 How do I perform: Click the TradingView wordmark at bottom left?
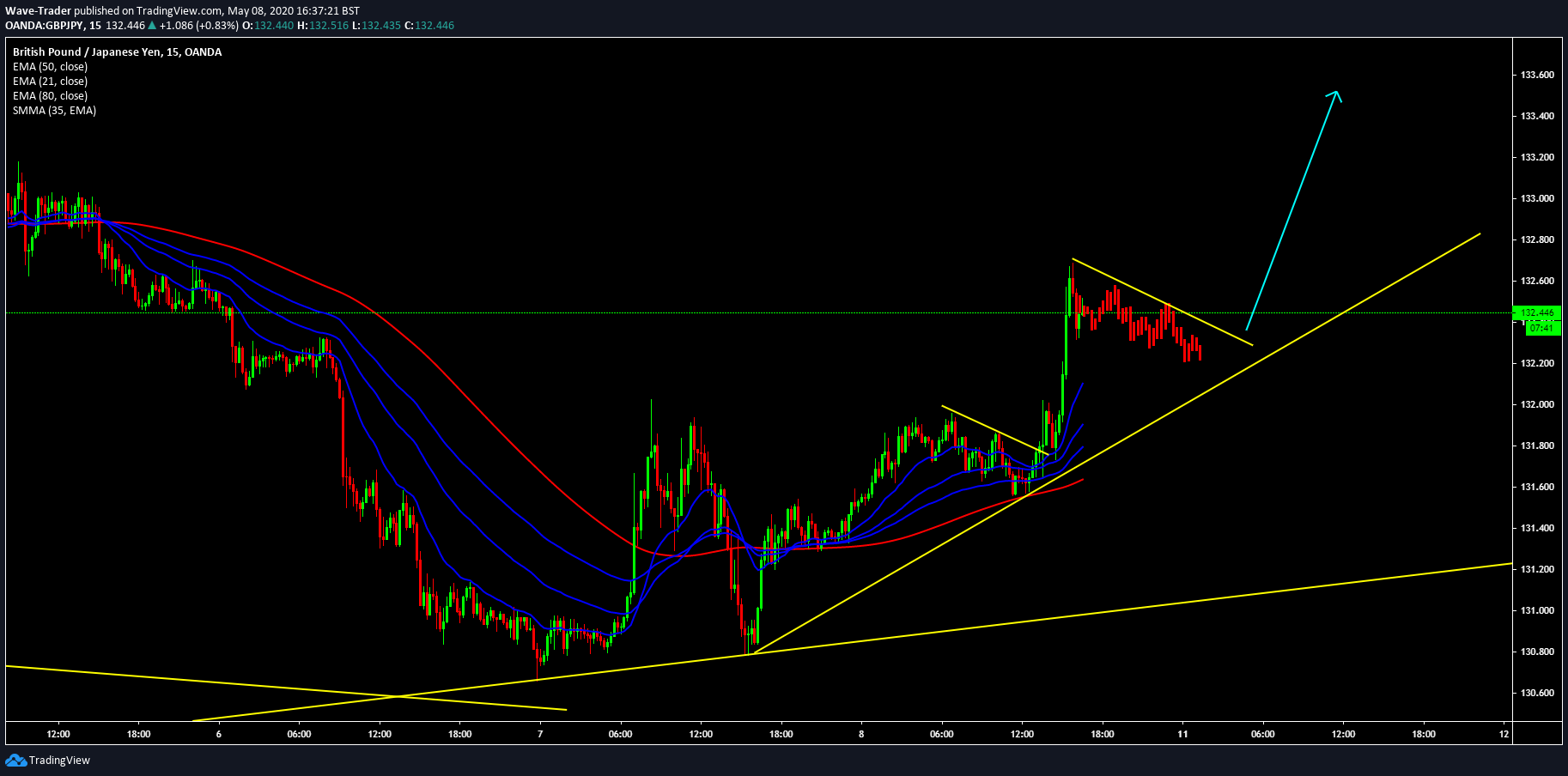point(59,761)
